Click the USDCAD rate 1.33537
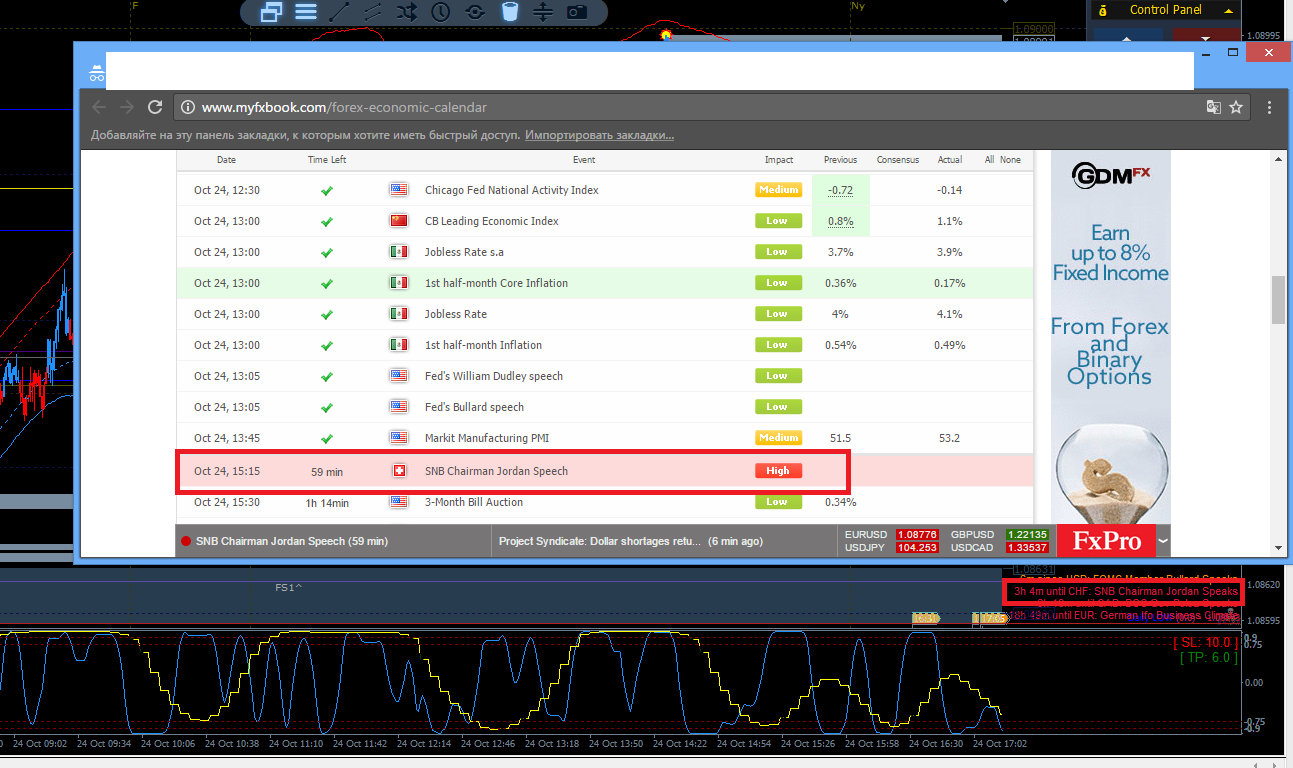Image resolution: width=1293 pixels, height=768 pixels. [1027, 548]
